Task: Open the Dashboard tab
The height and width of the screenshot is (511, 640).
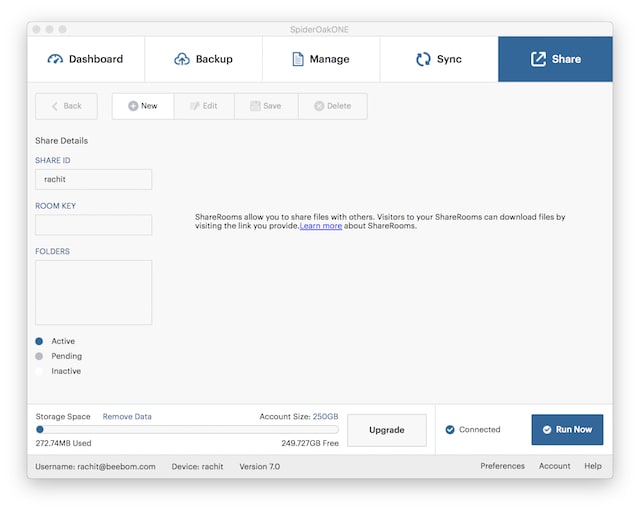Action: 86,59
